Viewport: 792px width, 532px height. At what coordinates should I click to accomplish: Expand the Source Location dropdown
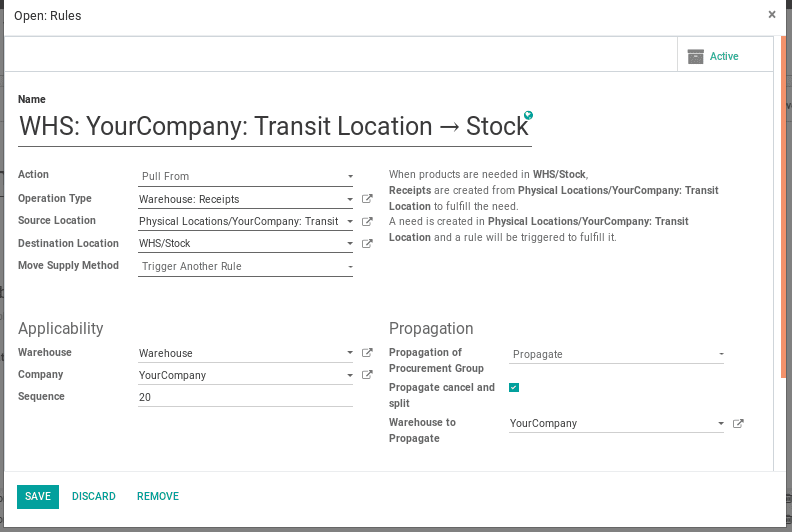350,221
